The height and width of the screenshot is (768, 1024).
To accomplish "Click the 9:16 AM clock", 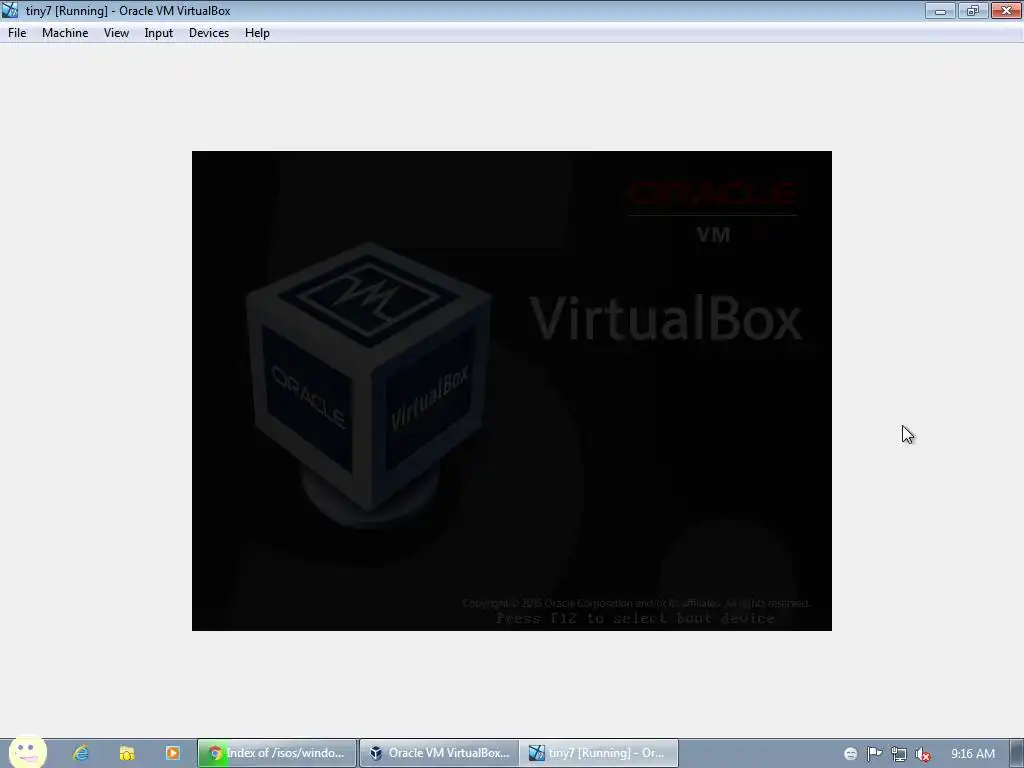I will pyautogui.click(x=972, y=754).
